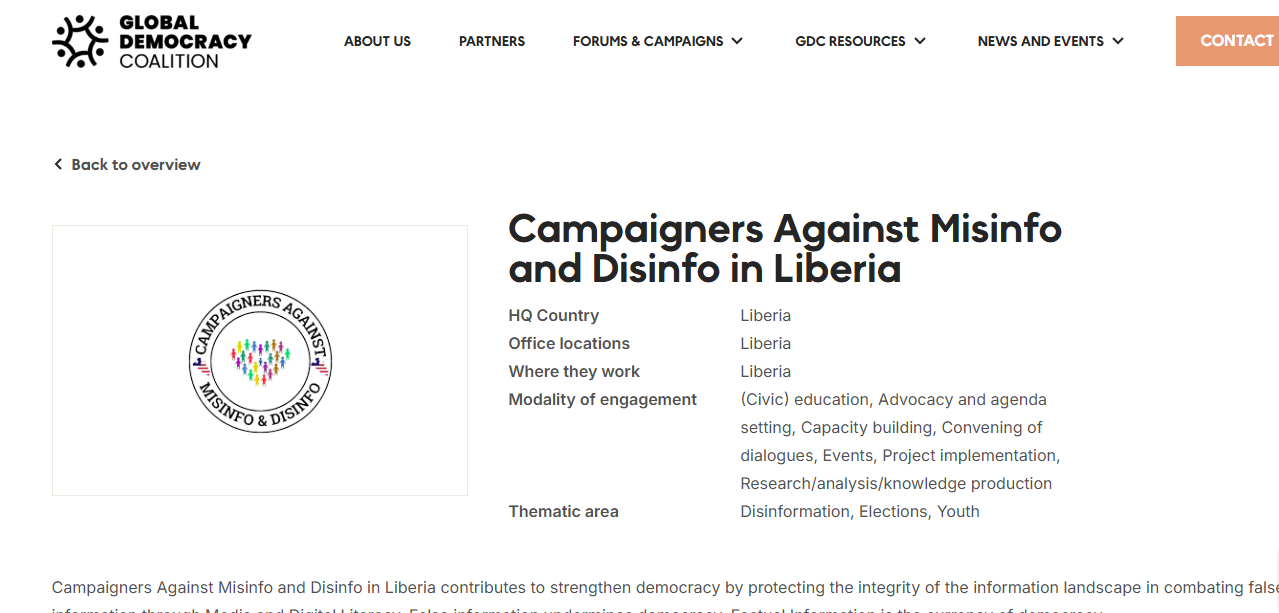Viewport: 1279px width, 613px height.
Task: Expand the News and Events chevron
Action: tap(1118, 41)
